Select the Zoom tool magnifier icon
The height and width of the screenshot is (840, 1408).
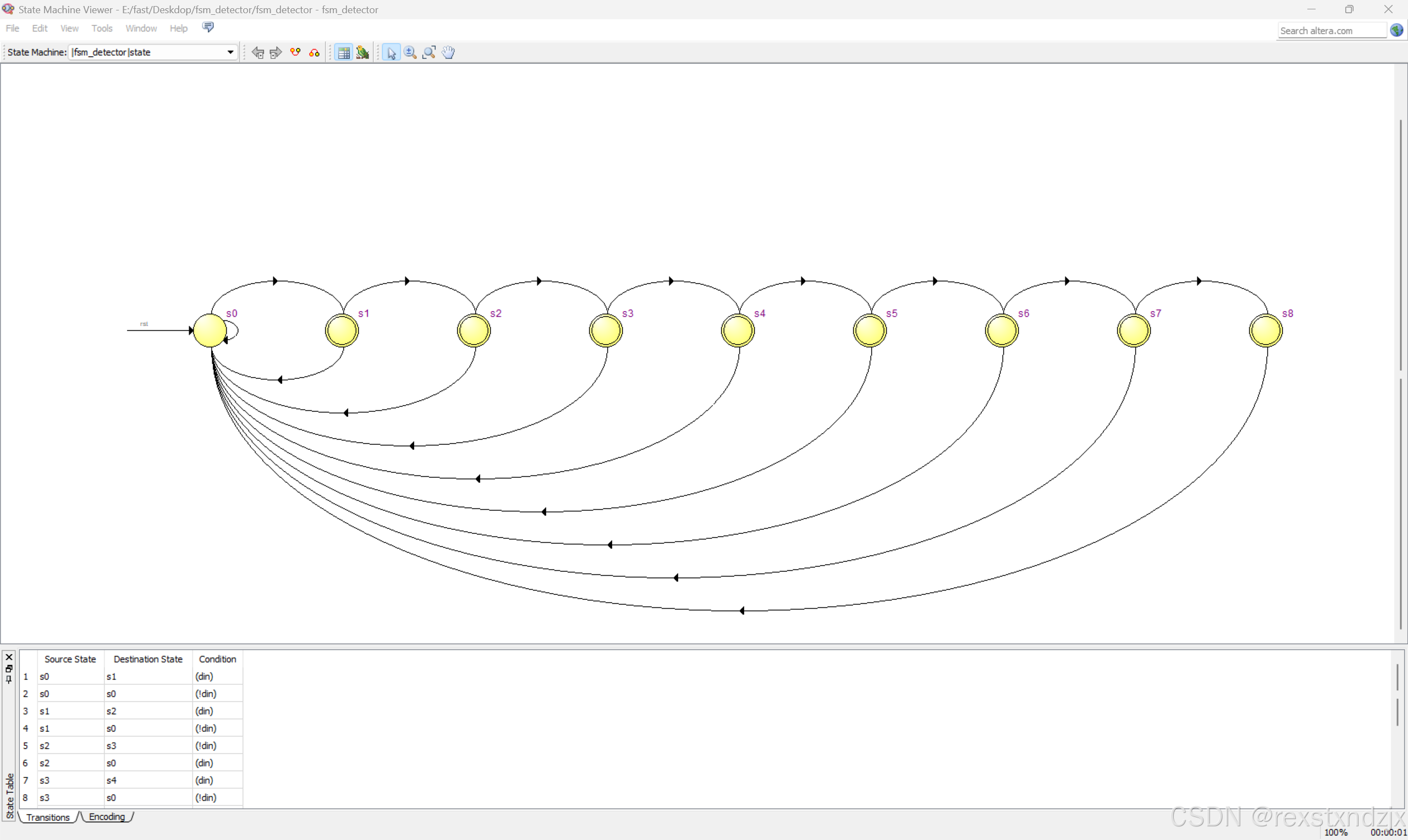[410, 53]
